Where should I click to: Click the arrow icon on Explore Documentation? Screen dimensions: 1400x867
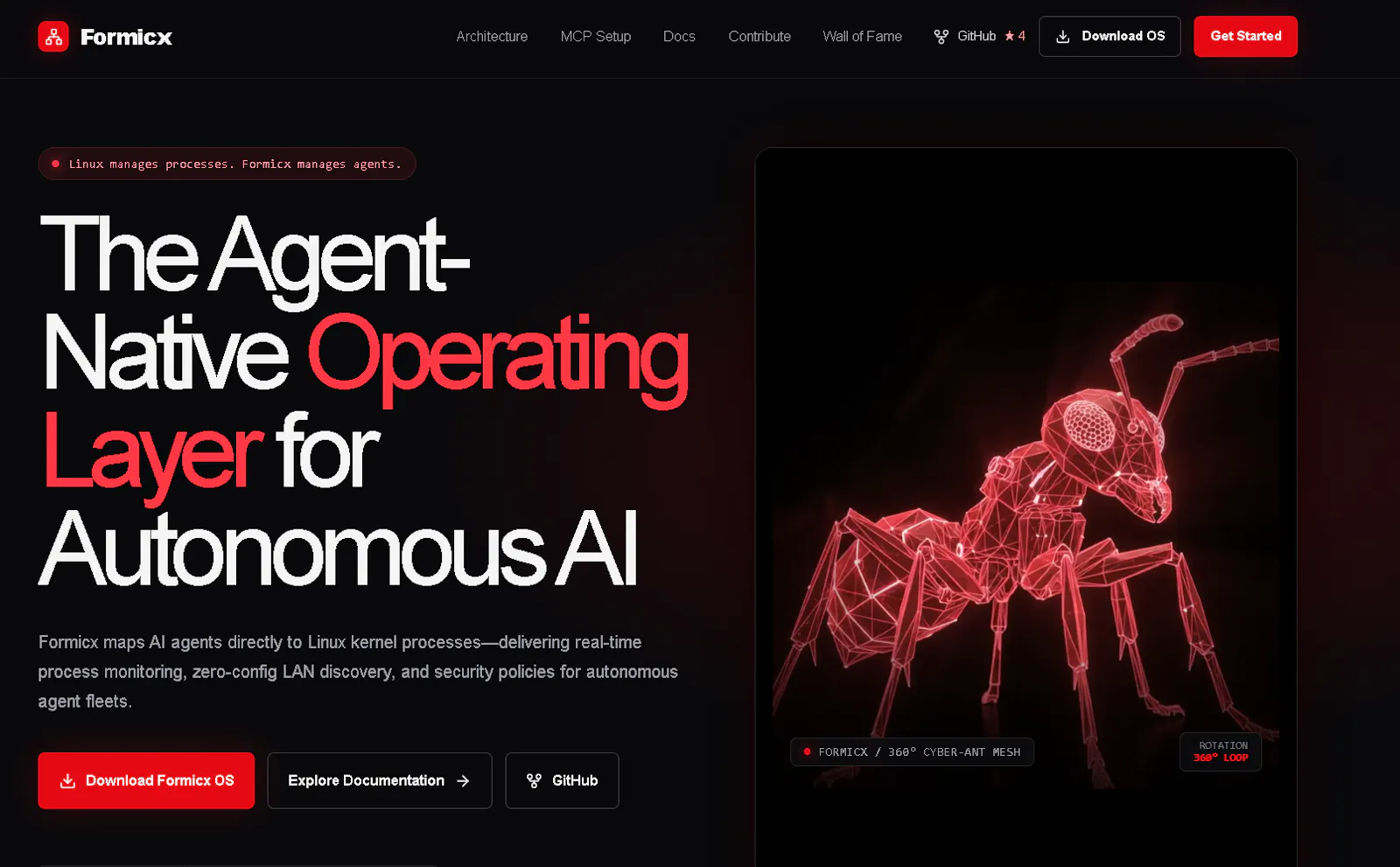point(463,780)
